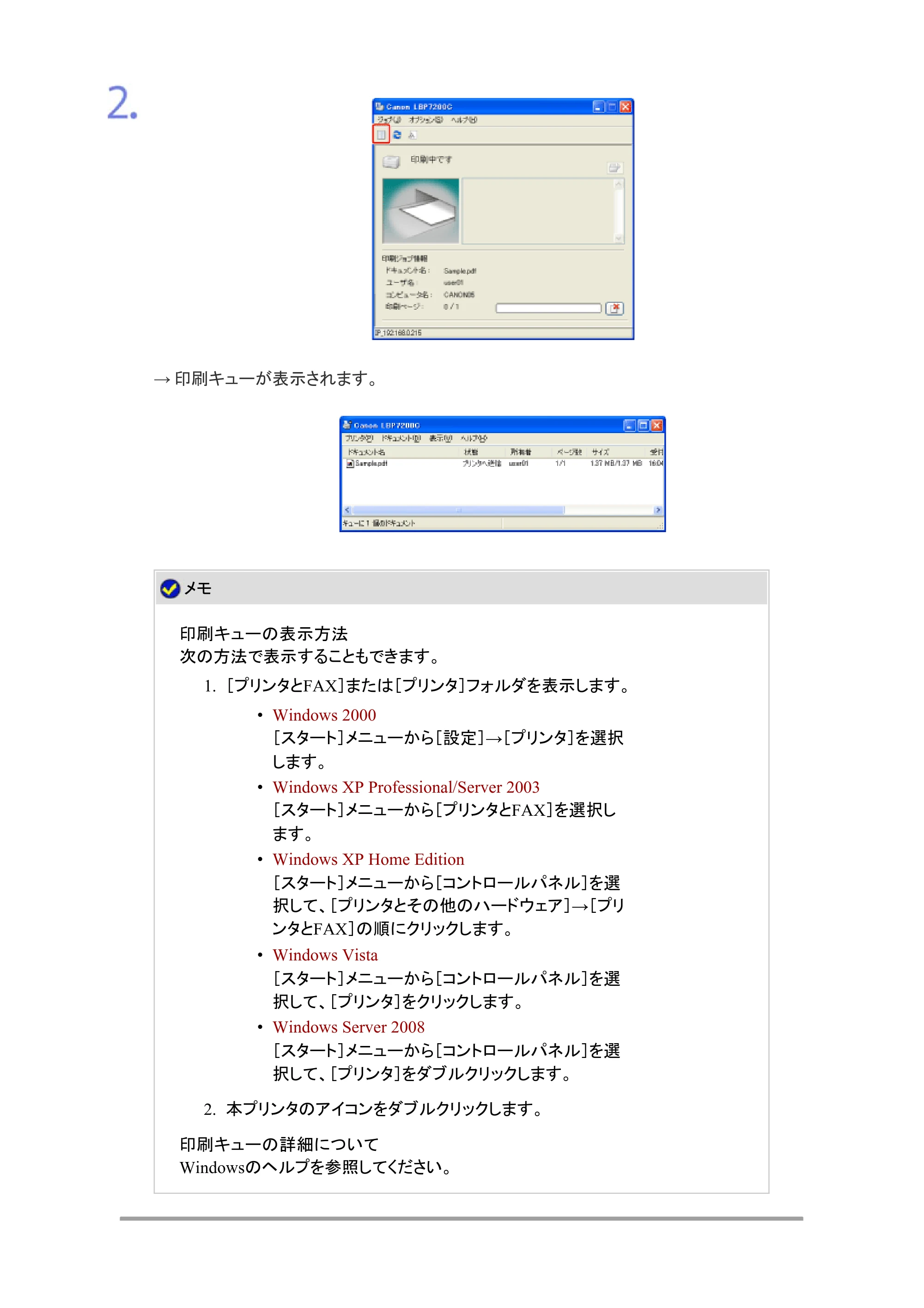The height and width of the screenshot is (1308, 924).
Task: Click IP_192.168.0.215 in status bar
Action: coord(398,333)
